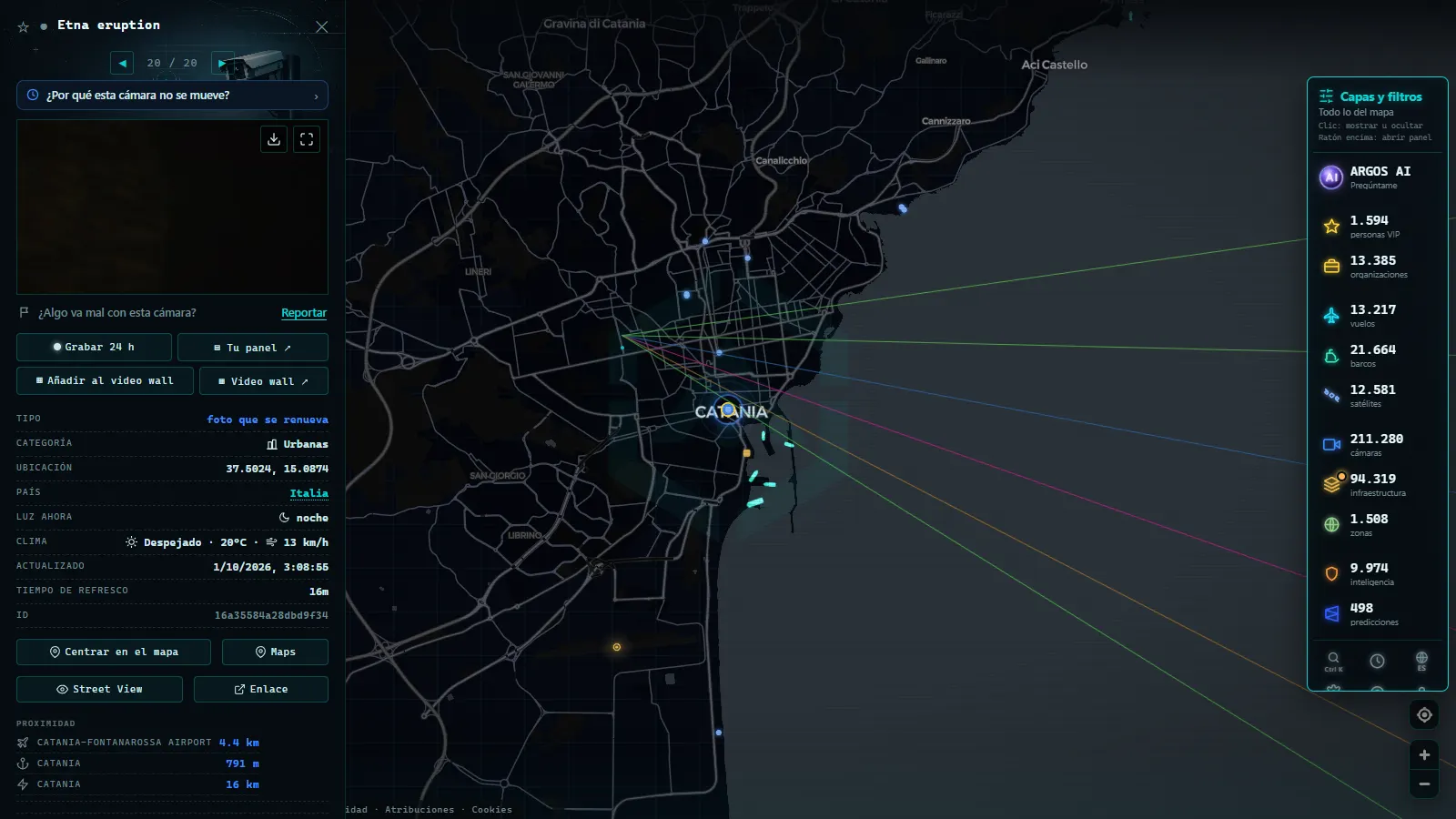Image resolution: width=1456 pixels, height=819 pixels.
Task: Click the locate-me crosshair map button
Action: [x=1424, y=715]
